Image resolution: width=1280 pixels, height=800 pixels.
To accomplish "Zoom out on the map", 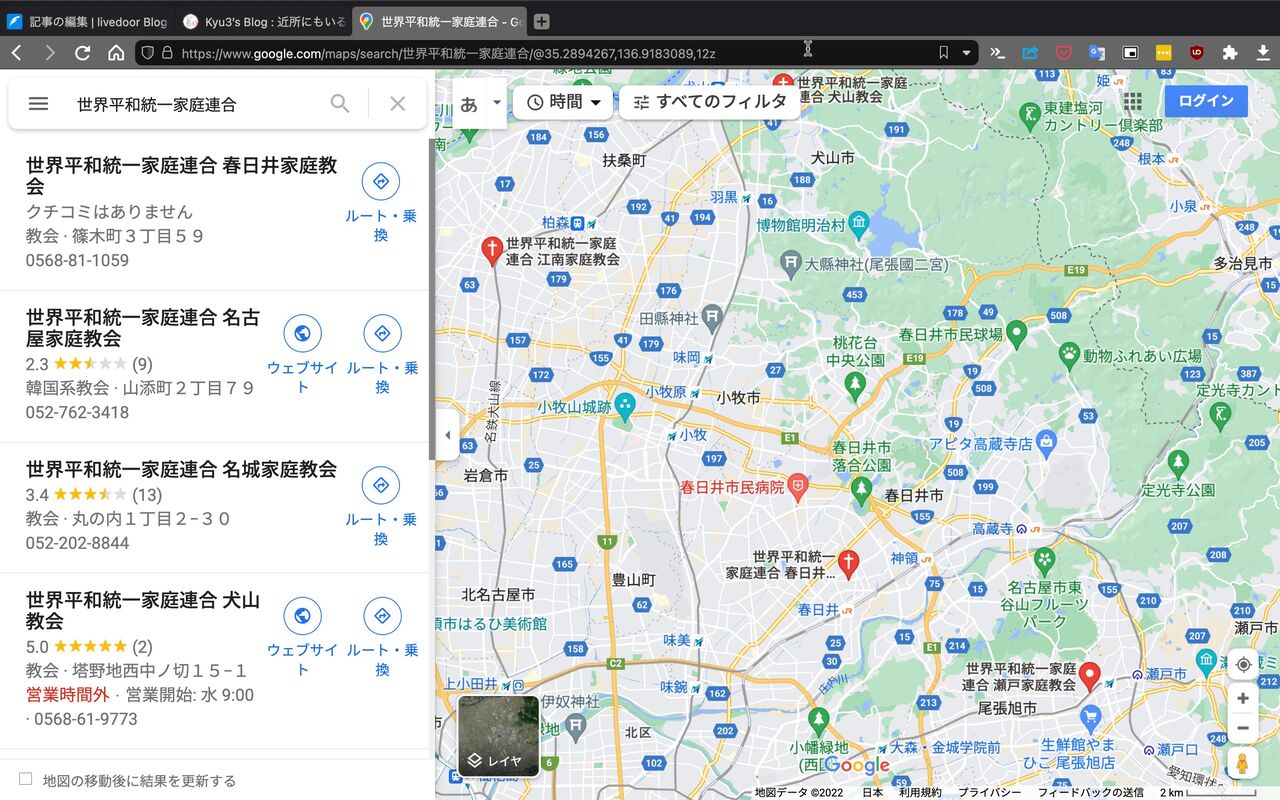I will (1243, 727).
